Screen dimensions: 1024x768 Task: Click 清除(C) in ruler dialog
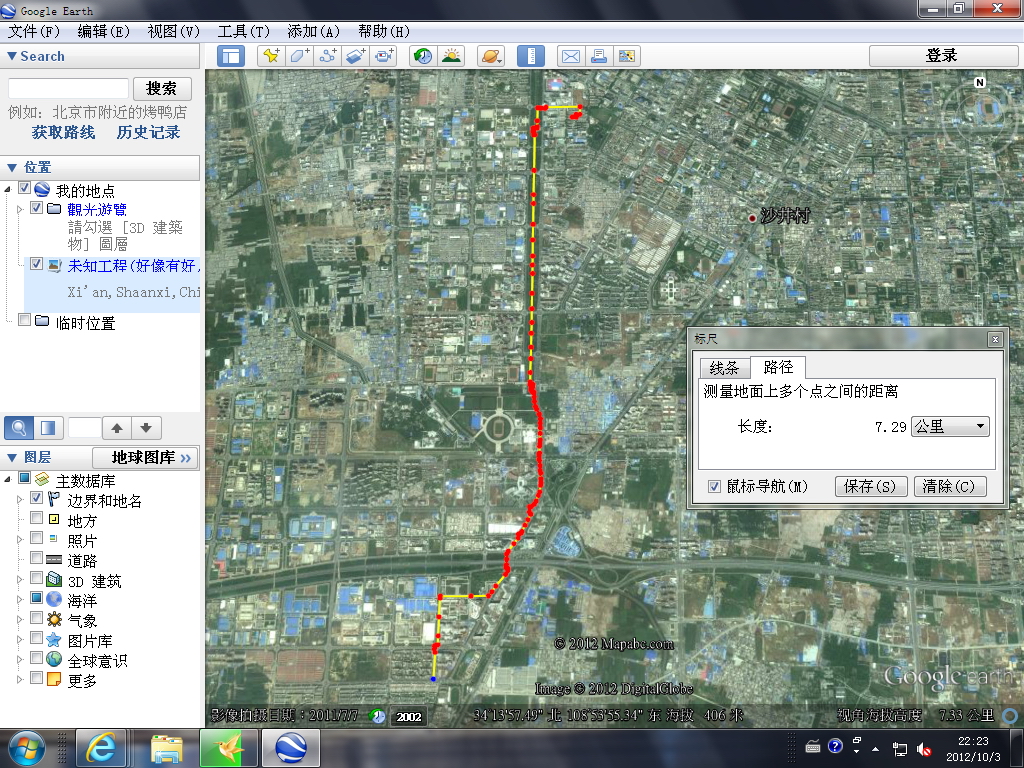coord(950,486)
